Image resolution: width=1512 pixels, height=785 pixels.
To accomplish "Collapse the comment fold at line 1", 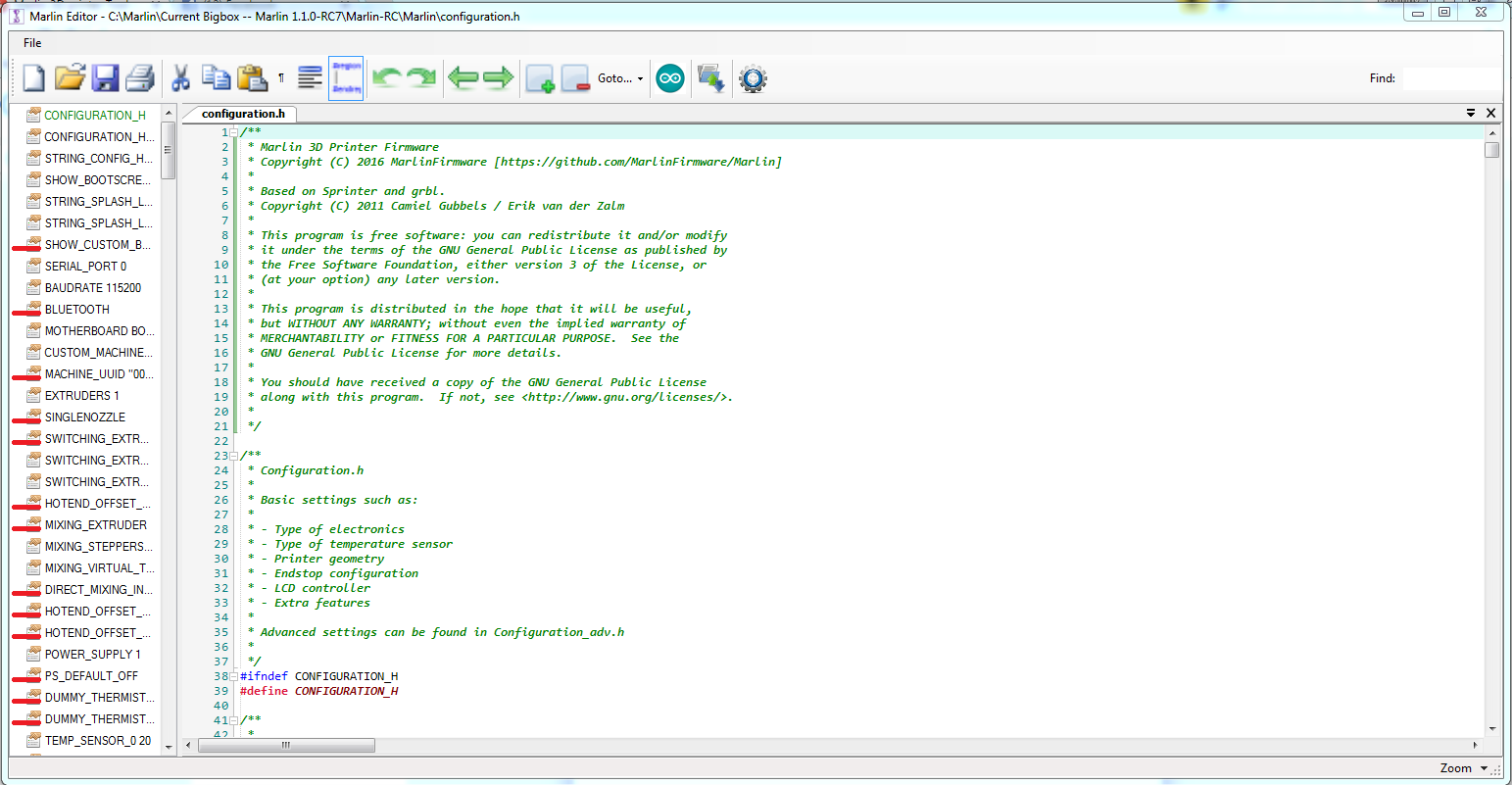I will point(234,132).
